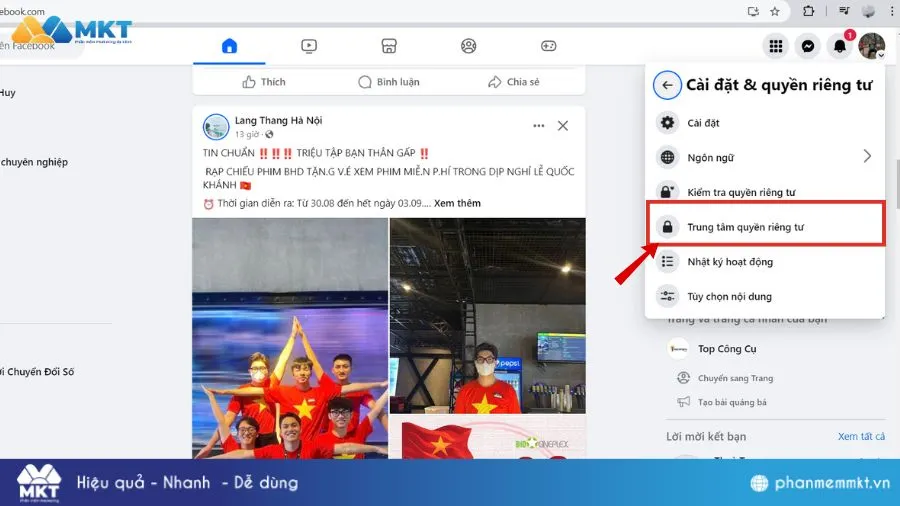Click the gear icon beside Cài đặt

coord(667,123)
